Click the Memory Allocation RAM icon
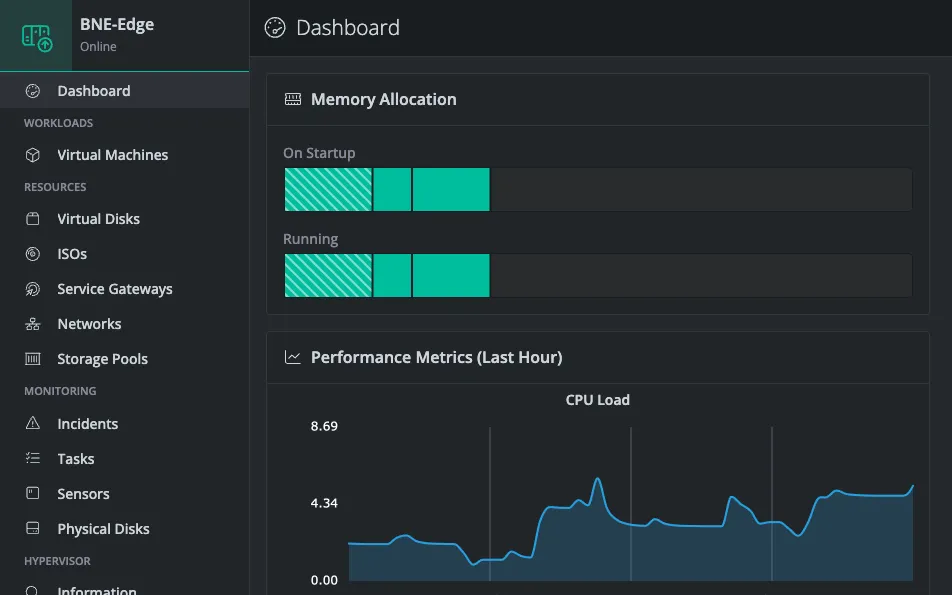 pyautogui.click(x=293, y=99)
